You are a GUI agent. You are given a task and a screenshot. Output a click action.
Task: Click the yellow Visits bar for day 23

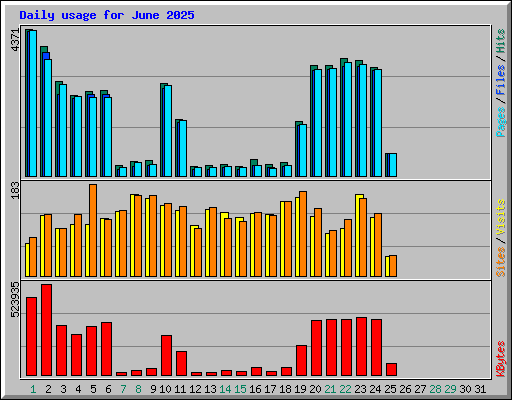click(358, 235)
